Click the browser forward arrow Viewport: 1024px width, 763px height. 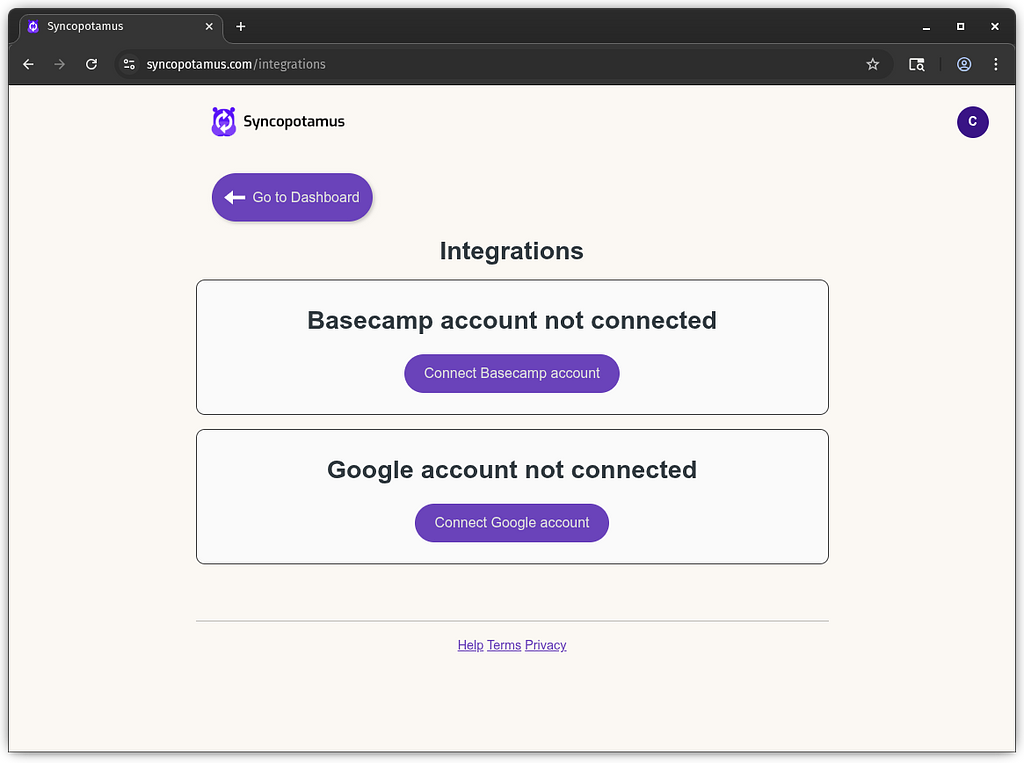[59, 64]
